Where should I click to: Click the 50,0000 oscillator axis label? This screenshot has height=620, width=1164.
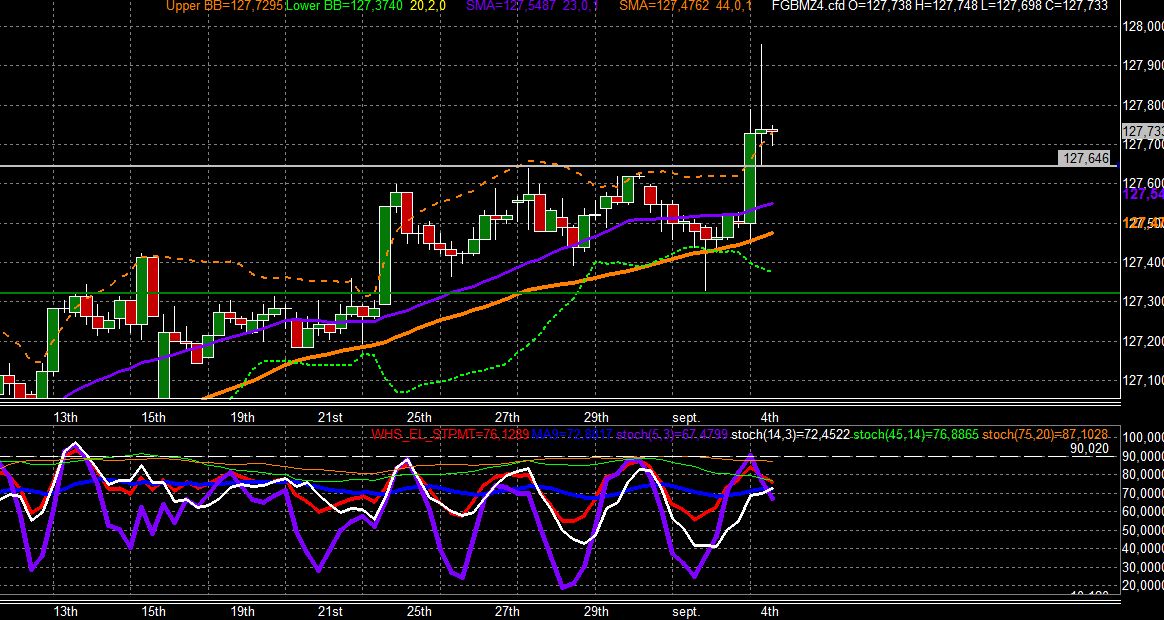[x=1144, y=530]
